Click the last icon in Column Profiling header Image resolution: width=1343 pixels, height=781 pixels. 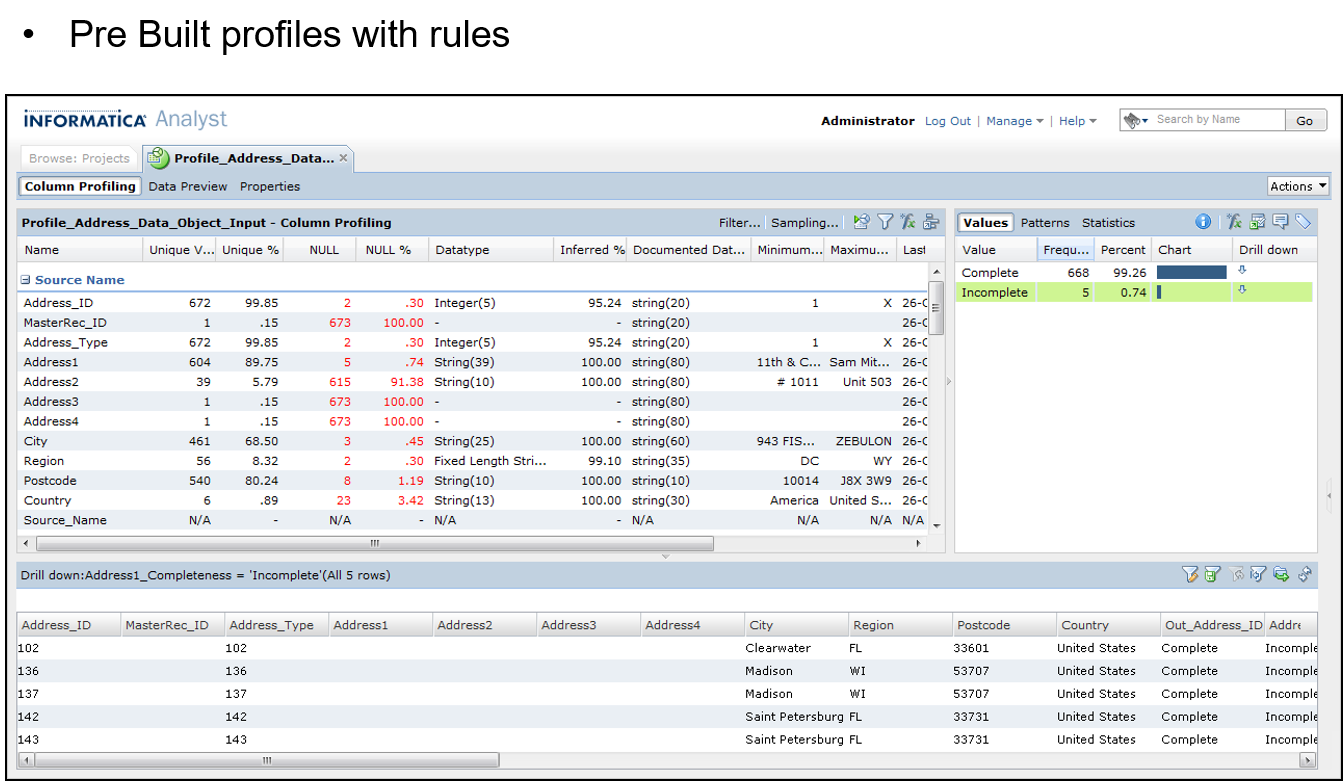(931, 222)
